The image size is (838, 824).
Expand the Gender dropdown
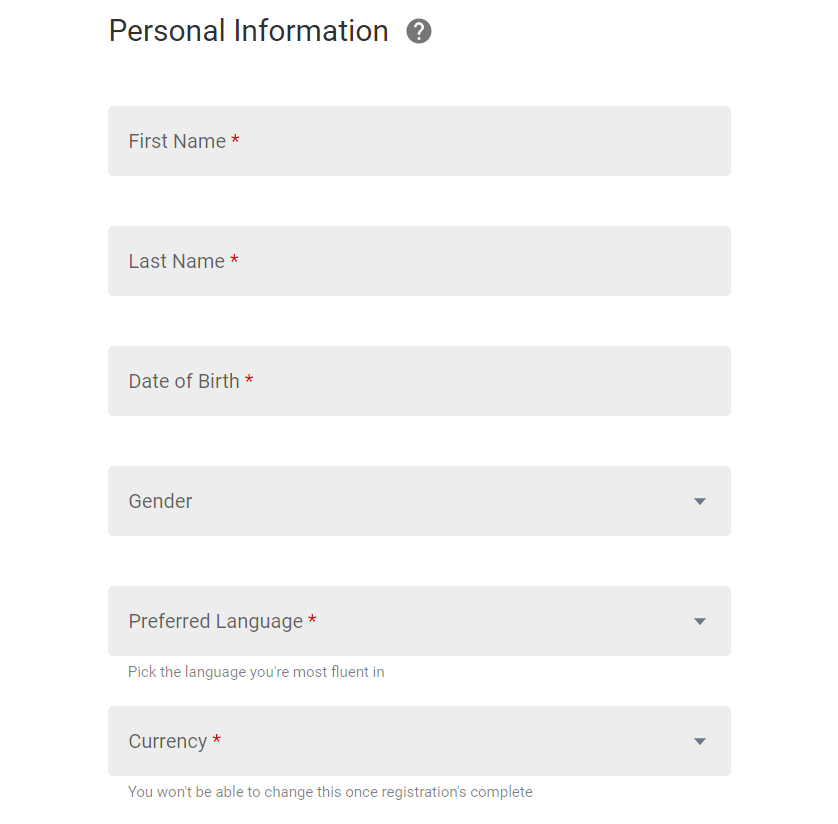pyautogui.click(x=419, y=501)
